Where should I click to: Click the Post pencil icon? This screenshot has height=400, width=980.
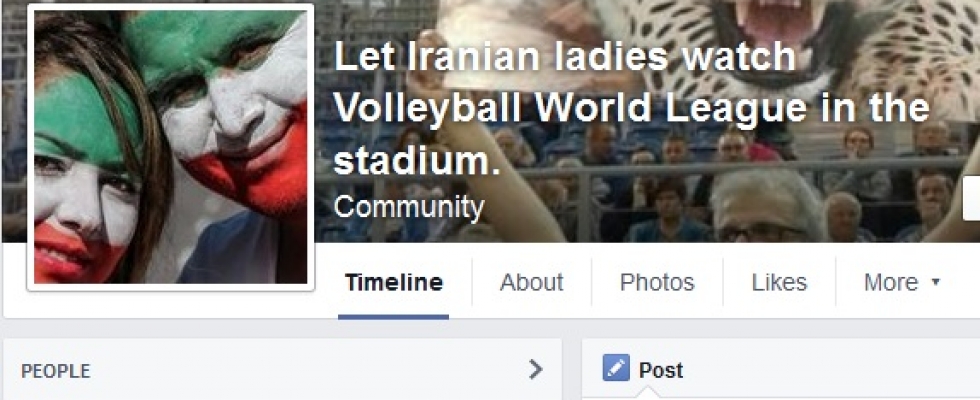pyautogui.click(x=616, y=368)
